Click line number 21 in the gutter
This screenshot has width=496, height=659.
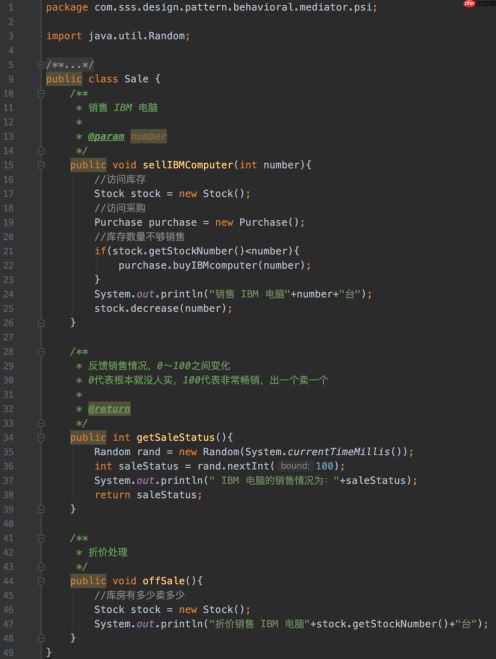tap(8, 251)
